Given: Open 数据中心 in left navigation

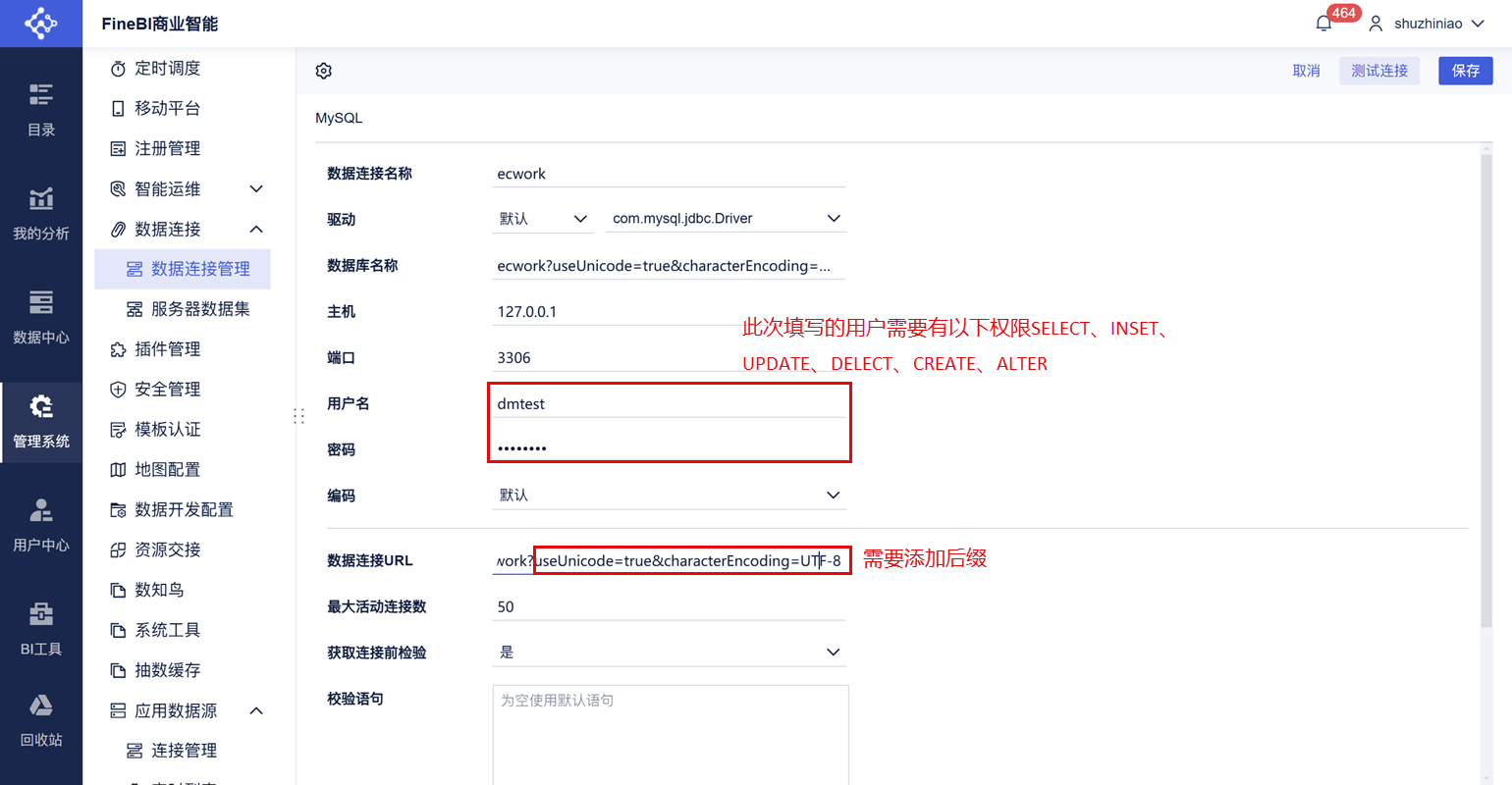Looking at the screenshot, I should point(41,318).
